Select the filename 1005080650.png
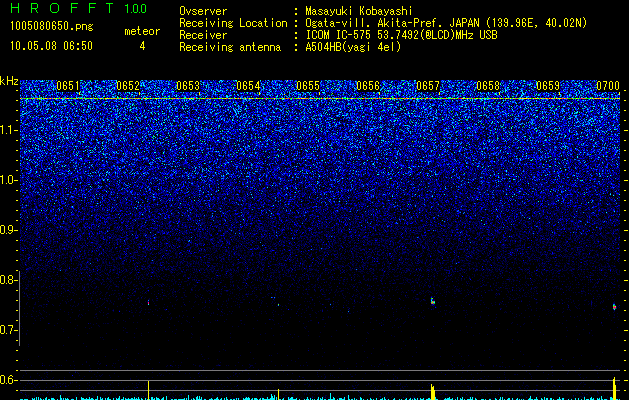This screenshot has width=629, height=400. click(52, 26)
